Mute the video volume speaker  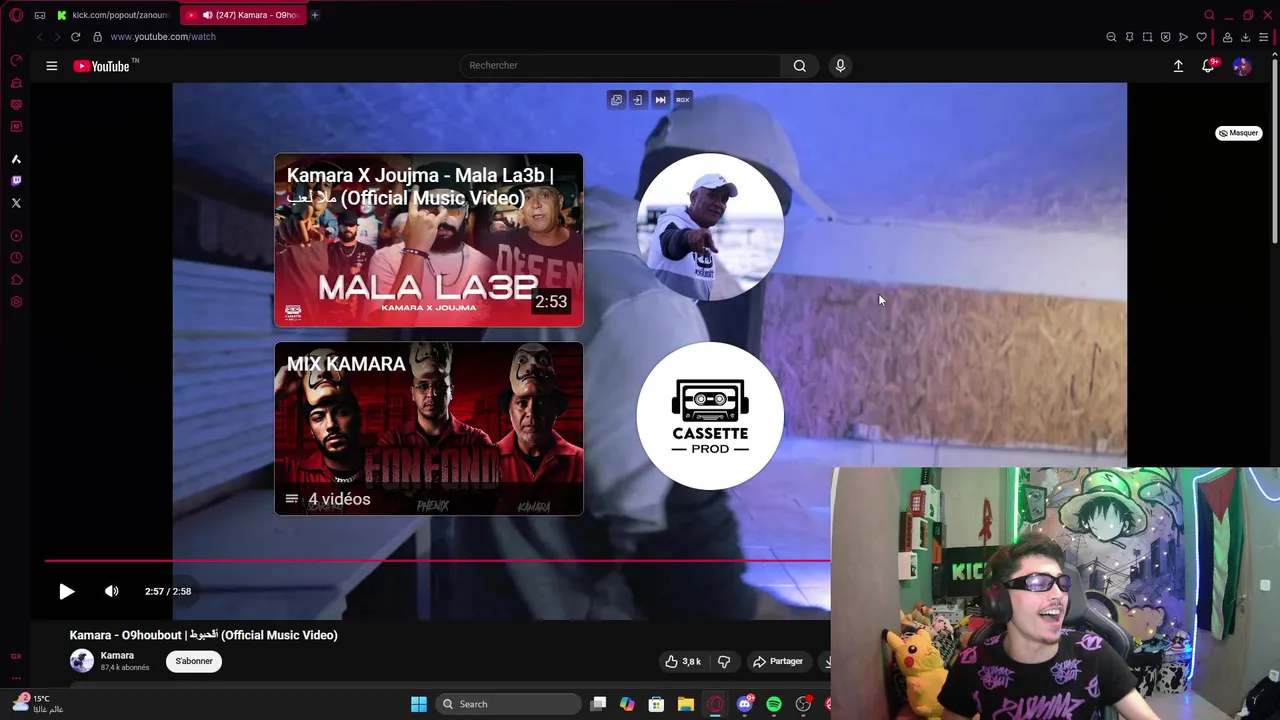[112, 591]
